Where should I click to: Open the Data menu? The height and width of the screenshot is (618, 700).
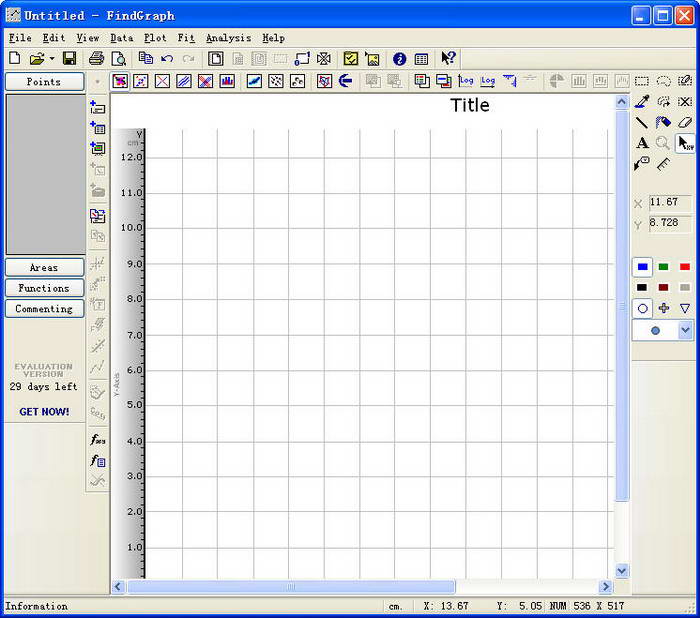coord(121,38)
